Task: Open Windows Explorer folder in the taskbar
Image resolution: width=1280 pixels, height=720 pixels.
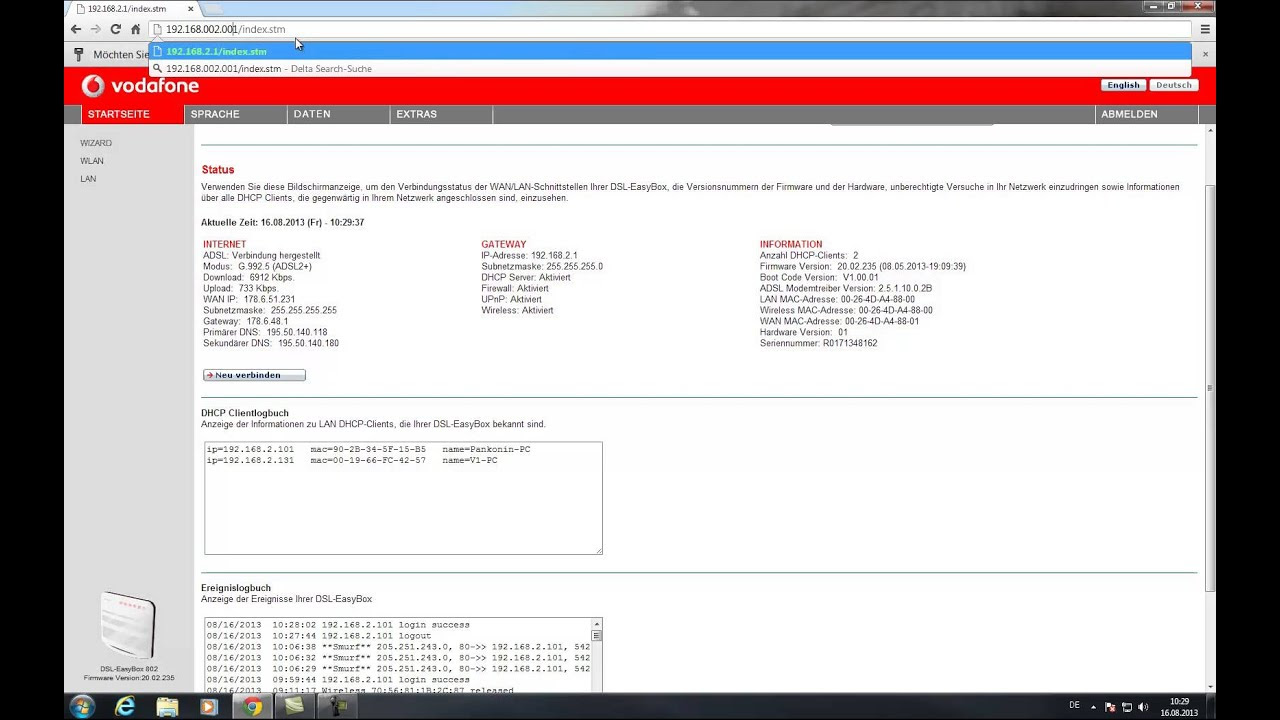Action: 167,706
